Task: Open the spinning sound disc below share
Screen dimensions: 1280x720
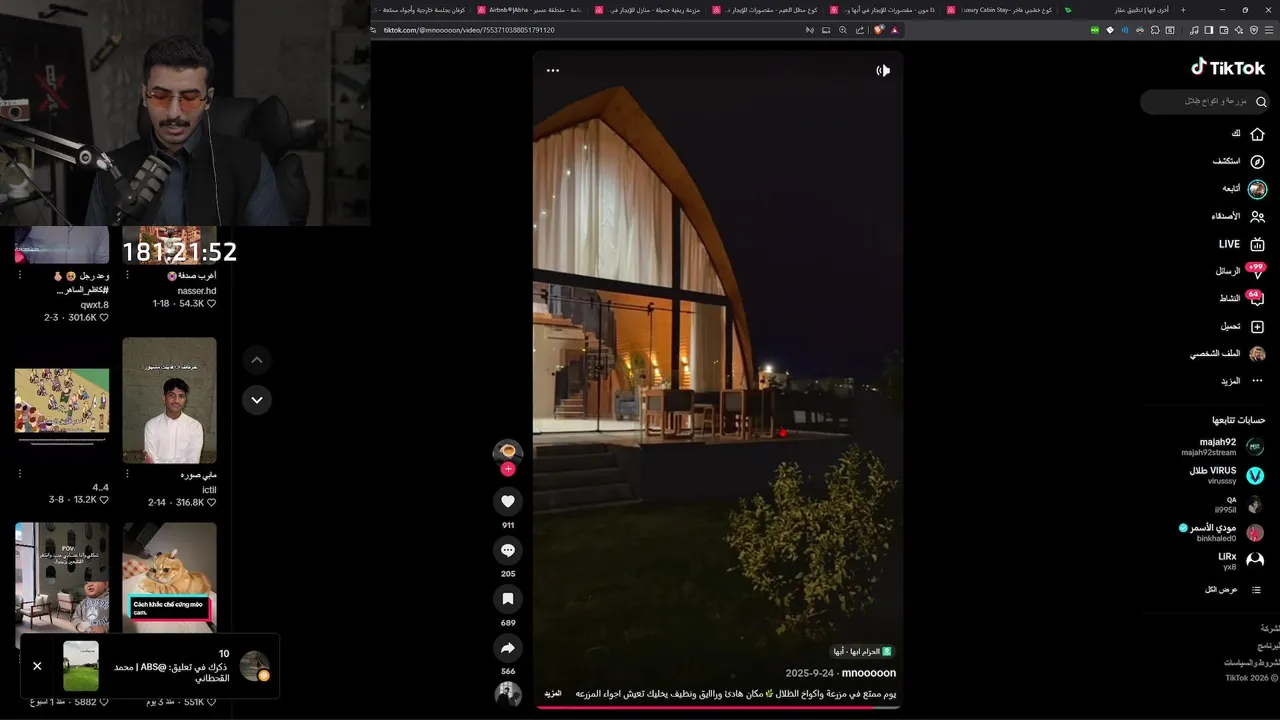Action: click(x=508, y=694)
